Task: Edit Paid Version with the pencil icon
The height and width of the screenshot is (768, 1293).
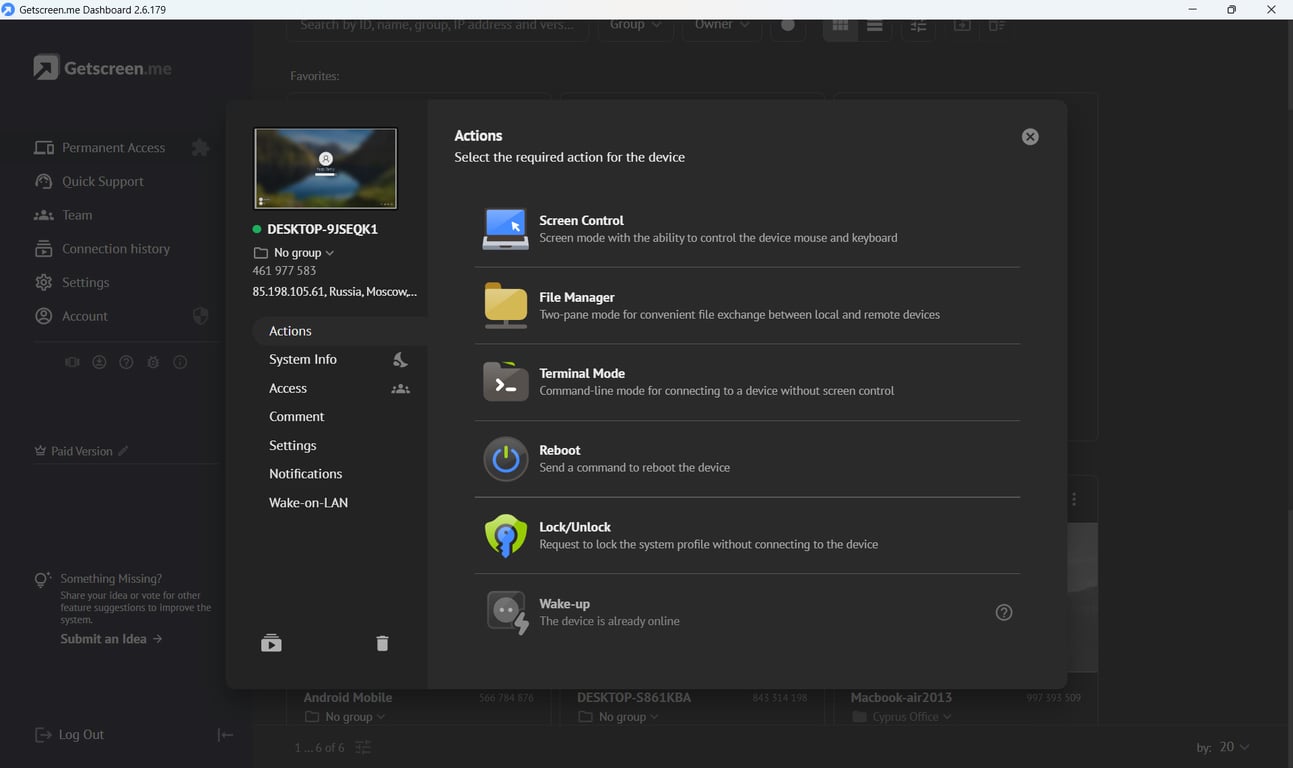Action: 124,450
